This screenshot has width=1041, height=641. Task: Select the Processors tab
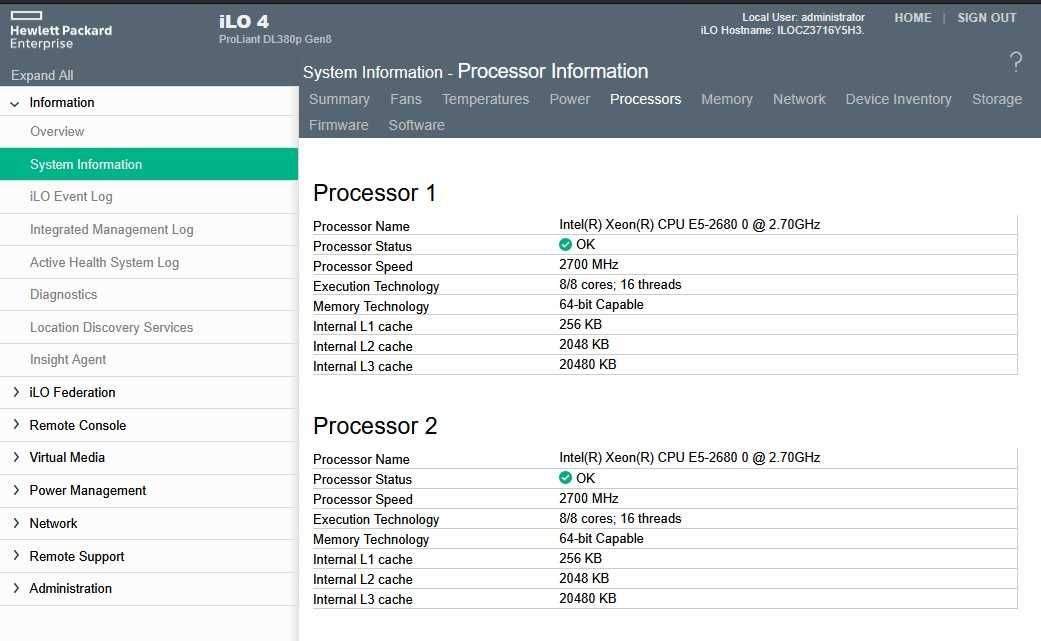(645, 100)
